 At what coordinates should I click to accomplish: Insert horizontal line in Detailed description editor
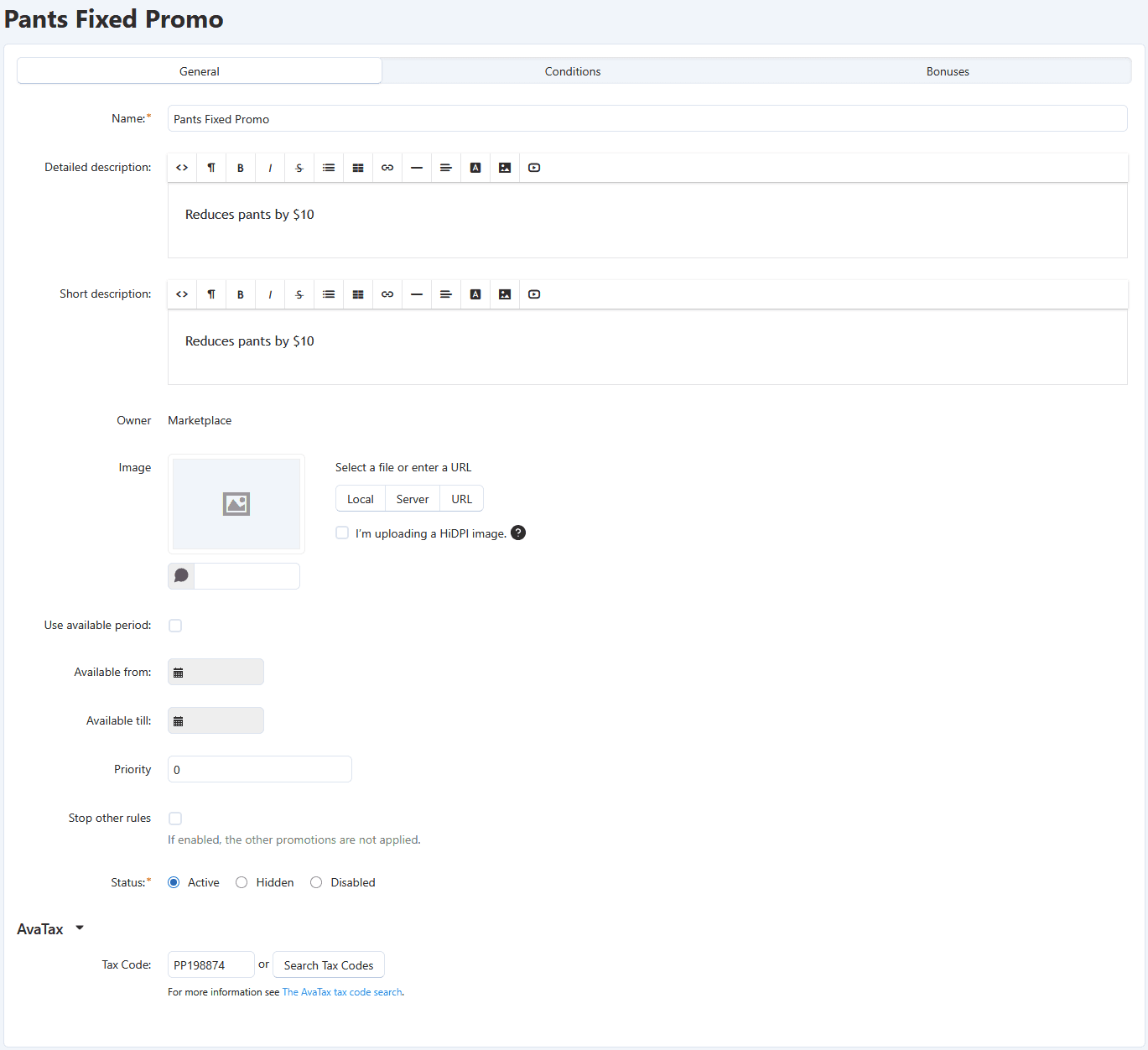(x=417, y=168)
